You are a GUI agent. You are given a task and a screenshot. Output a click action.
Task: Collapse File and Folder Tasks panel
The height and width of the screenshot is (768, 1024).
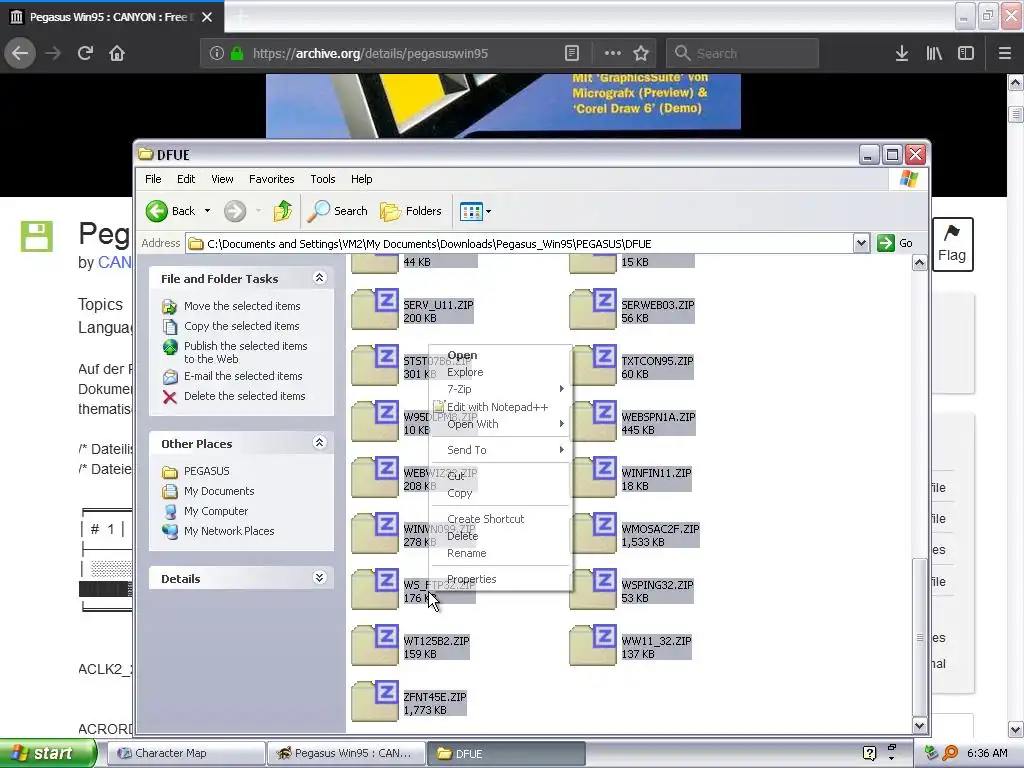[319, 278]
